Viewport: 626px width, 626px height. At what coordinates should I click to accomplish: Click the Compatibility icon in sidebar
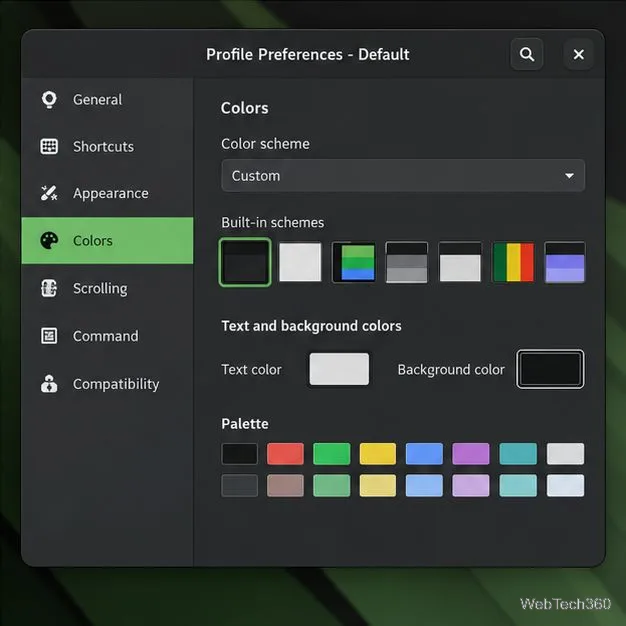pos(49,384)
